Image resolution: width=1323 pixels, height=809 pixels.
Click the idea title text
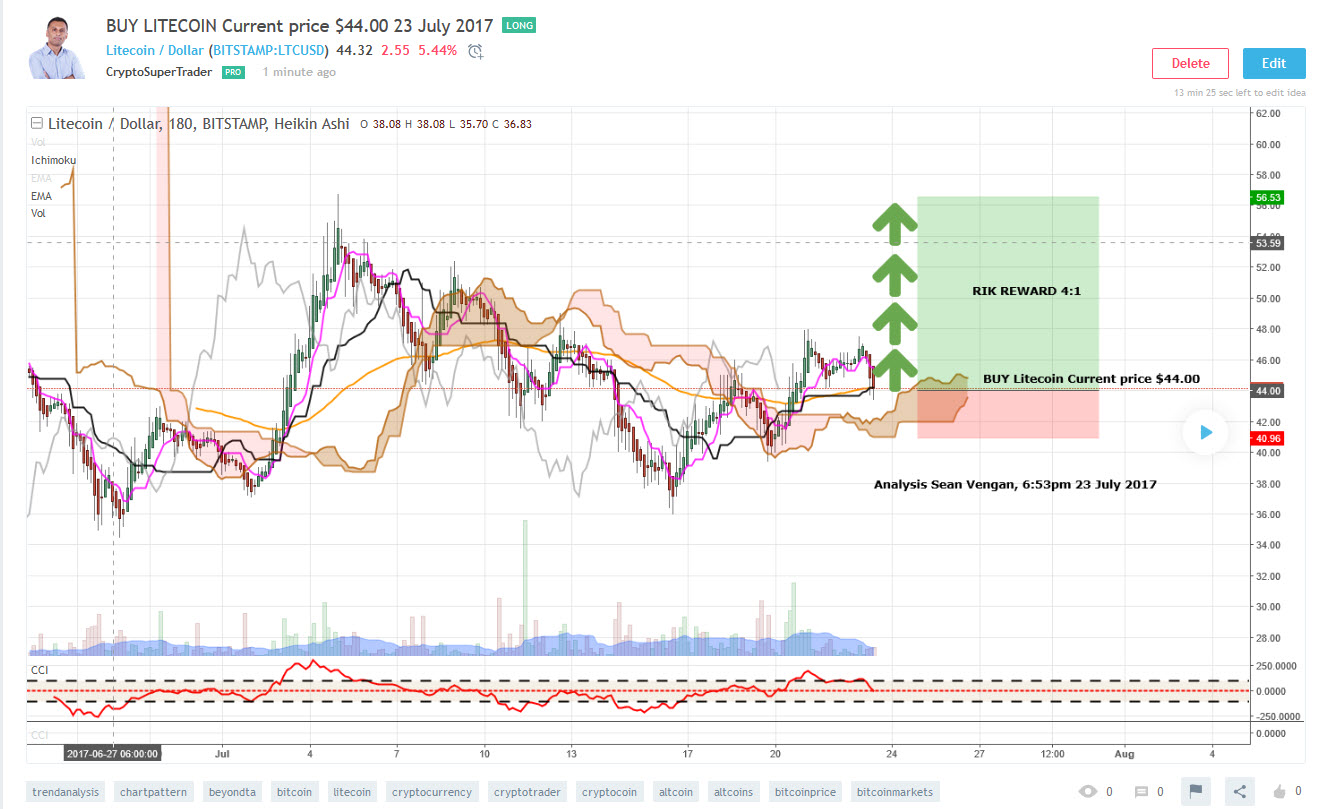(x=299, y=25)
